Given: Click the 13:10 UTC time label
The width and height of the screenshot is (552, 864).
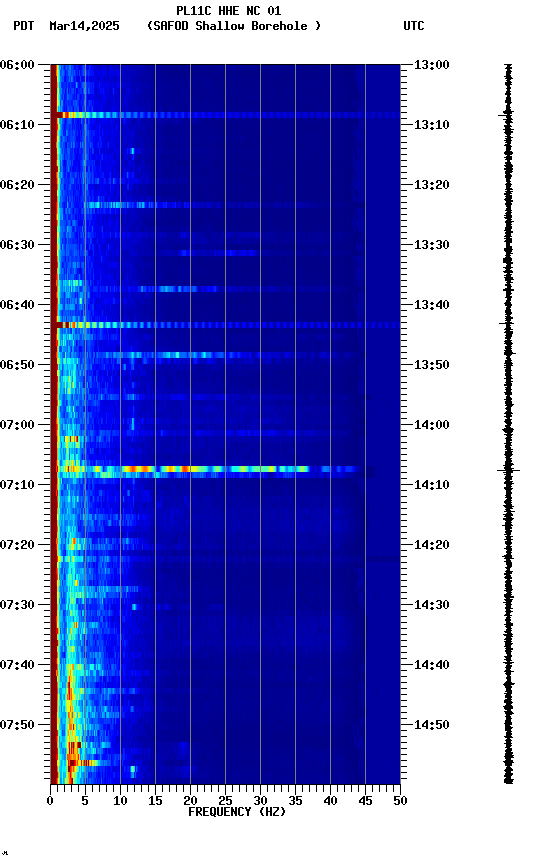Looking at the screenshot, I should point(432,125).
